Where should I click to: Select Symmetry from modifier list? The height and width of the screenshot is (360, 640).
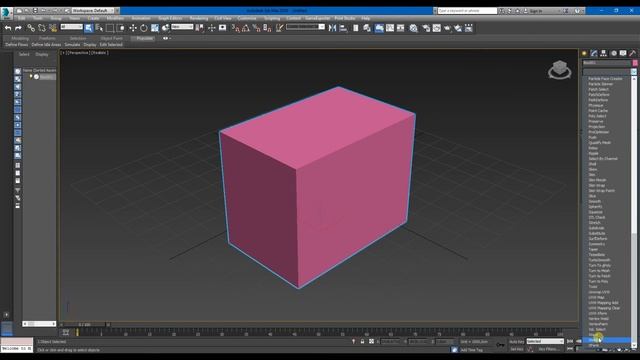596,244
